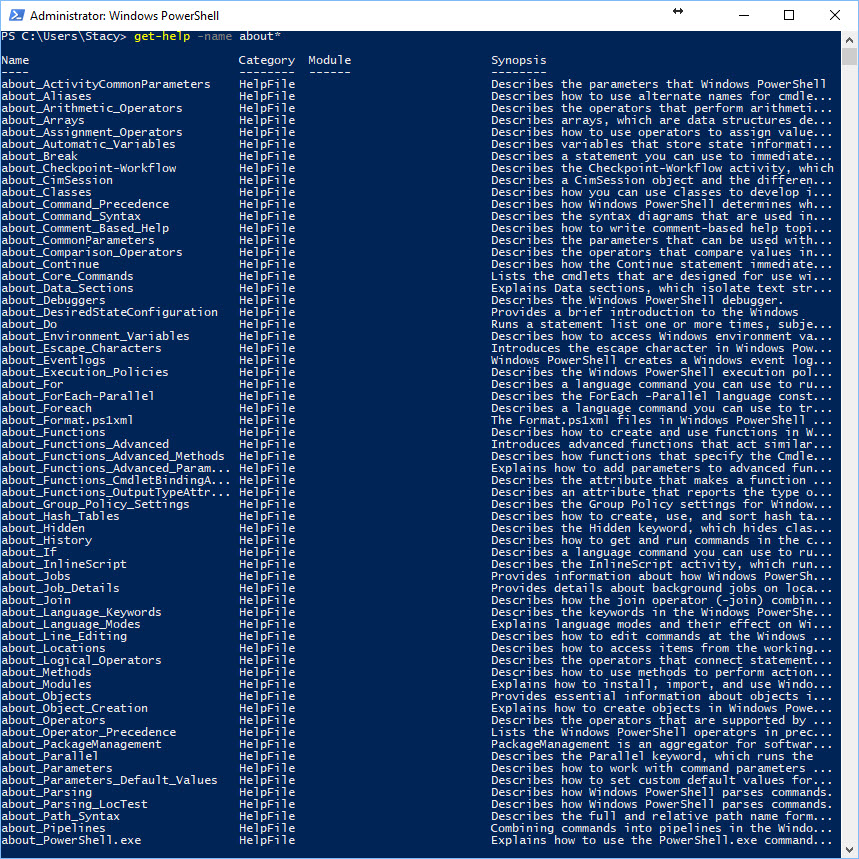This screenshot has height=859, width=859.
Task: Click about_Assignment_Operators entry
Action: [x=91, y=133]
